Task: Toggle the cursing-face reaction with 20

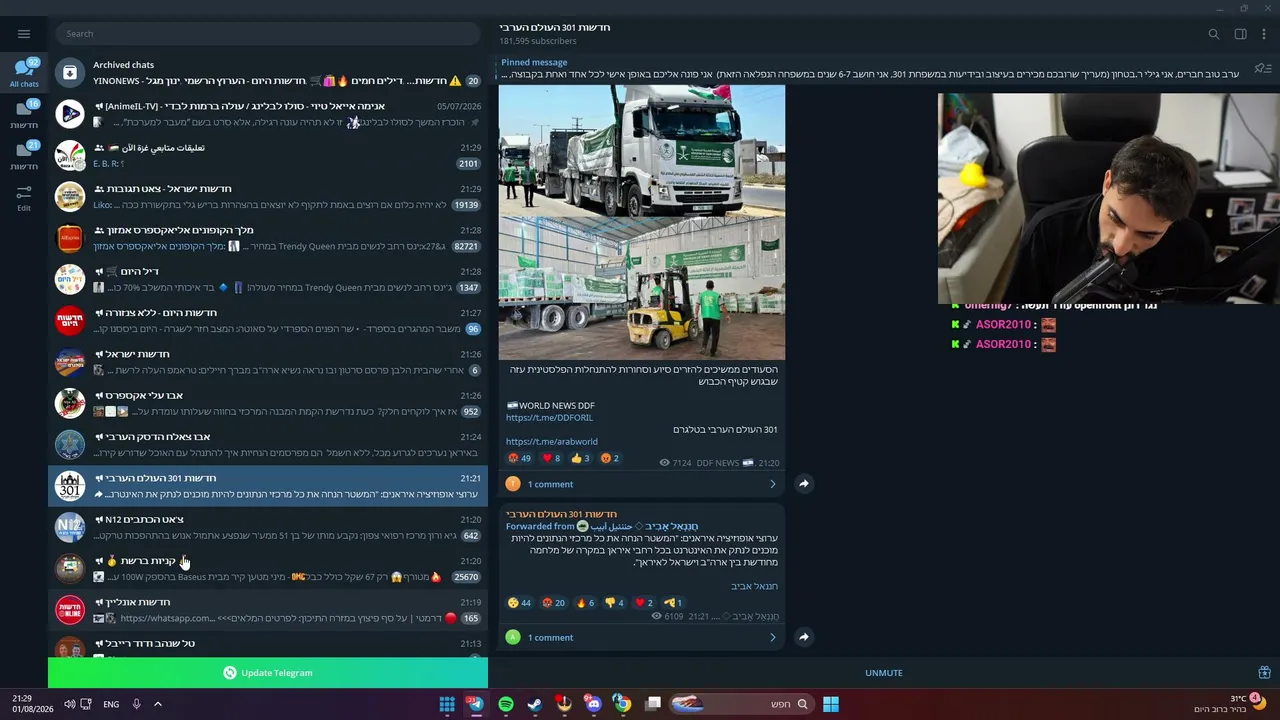Action: (553, 603)
